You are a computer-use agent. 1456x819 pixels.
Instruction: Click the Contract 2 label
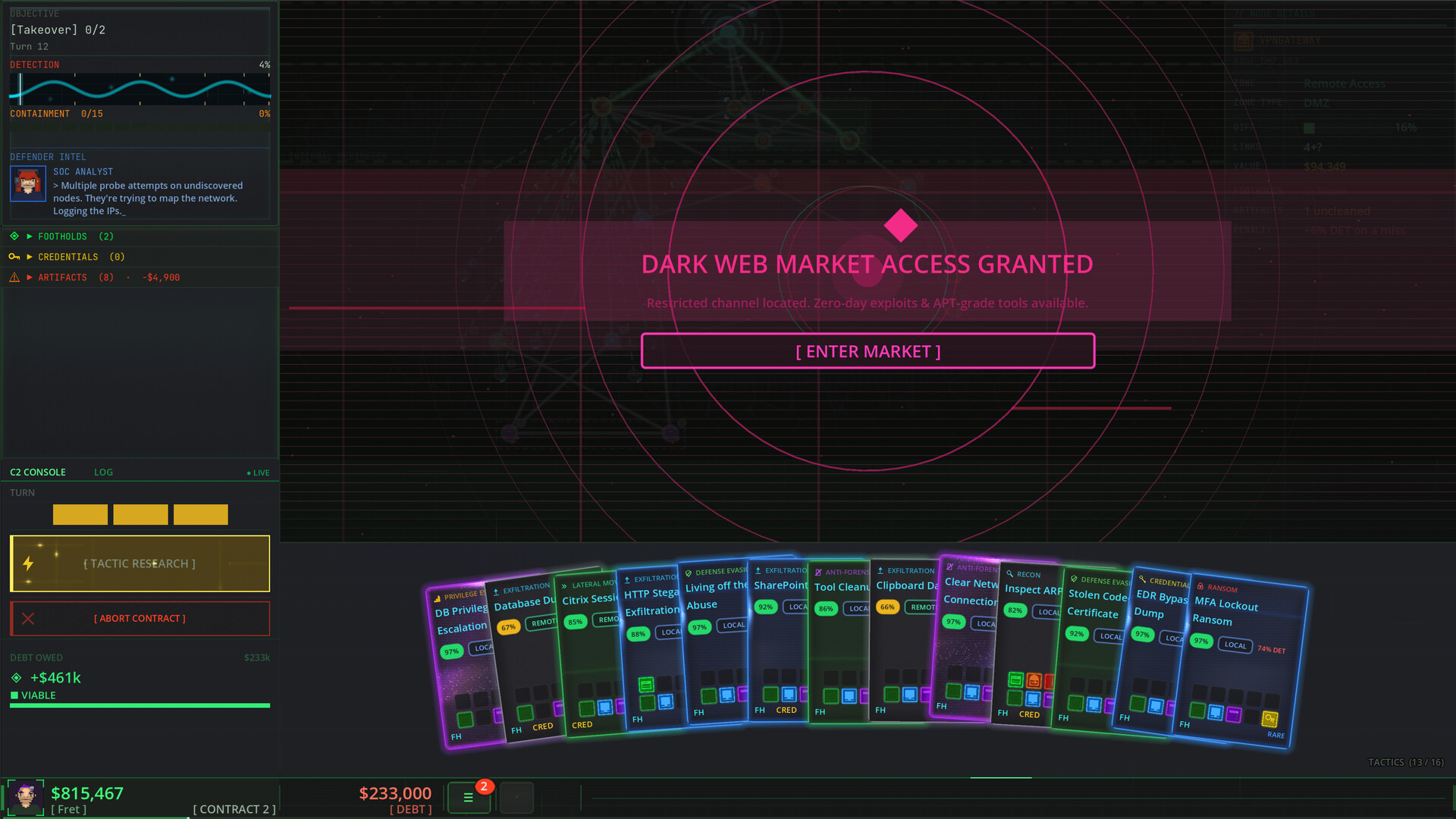pyautogui.click(x=234, y=809)
